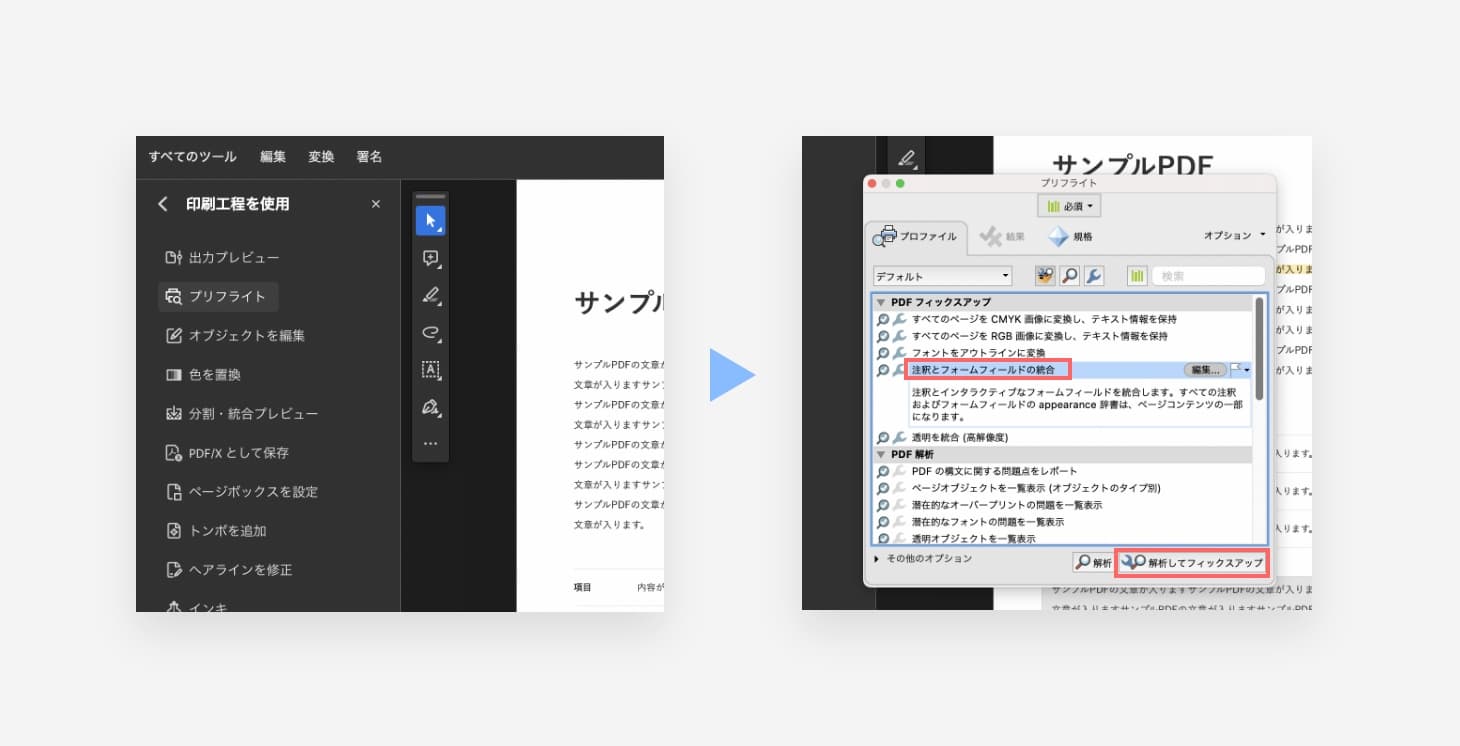Expand その他のオプション disclosure triangle
This screenshot has height=746, width=1460.
point(877,559)
